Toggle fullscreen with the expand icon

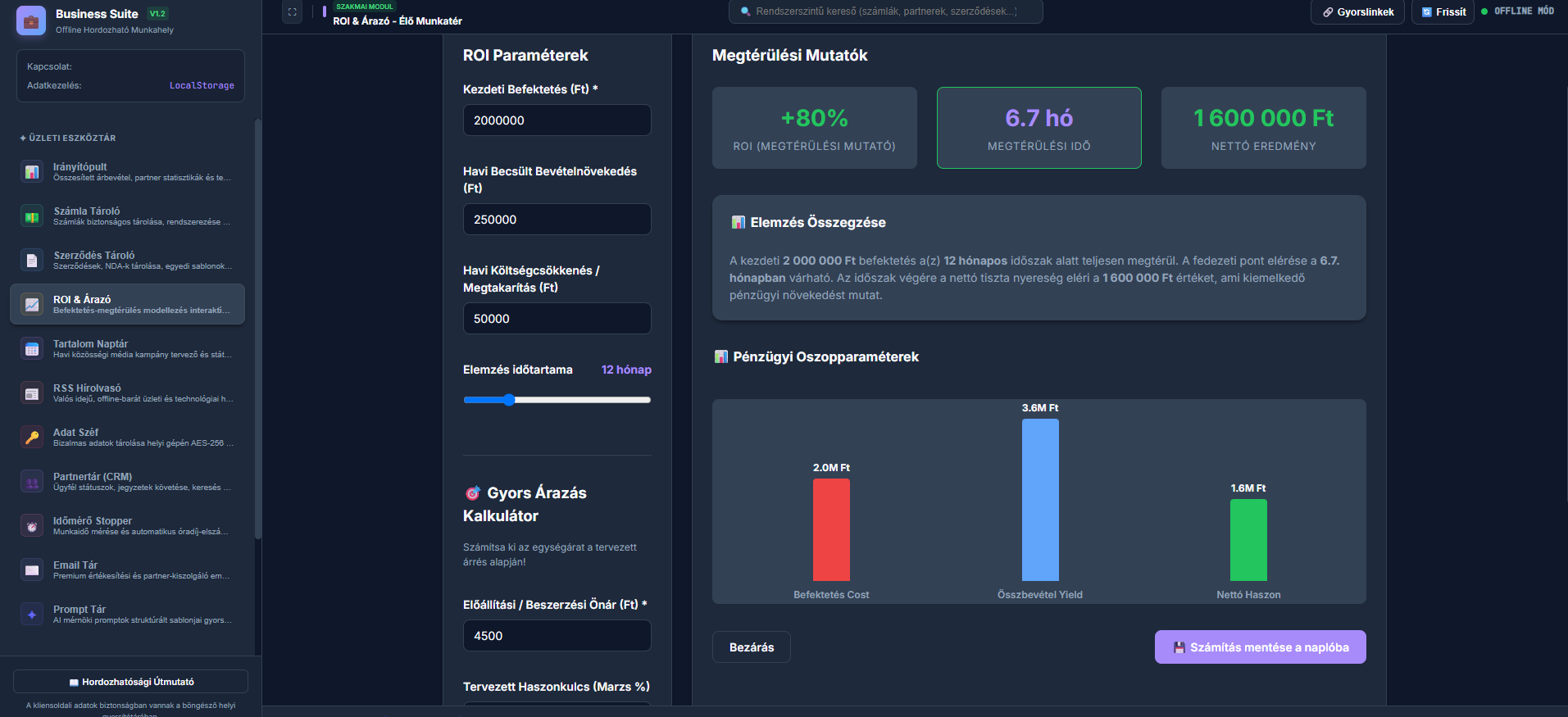coord(292,12)
